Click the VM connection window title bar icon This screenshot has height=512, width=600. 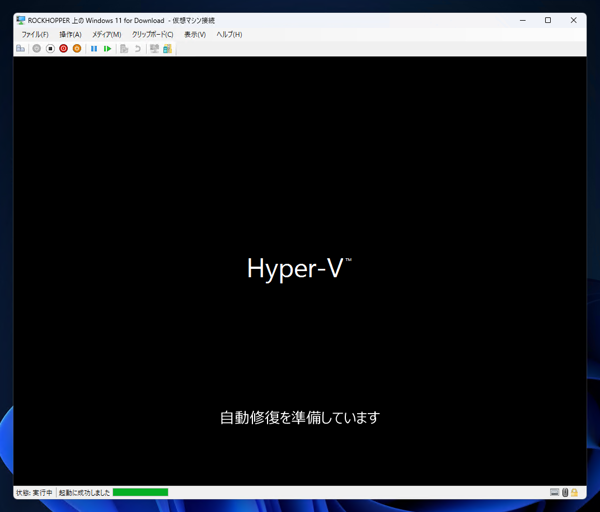pos(21,20)
